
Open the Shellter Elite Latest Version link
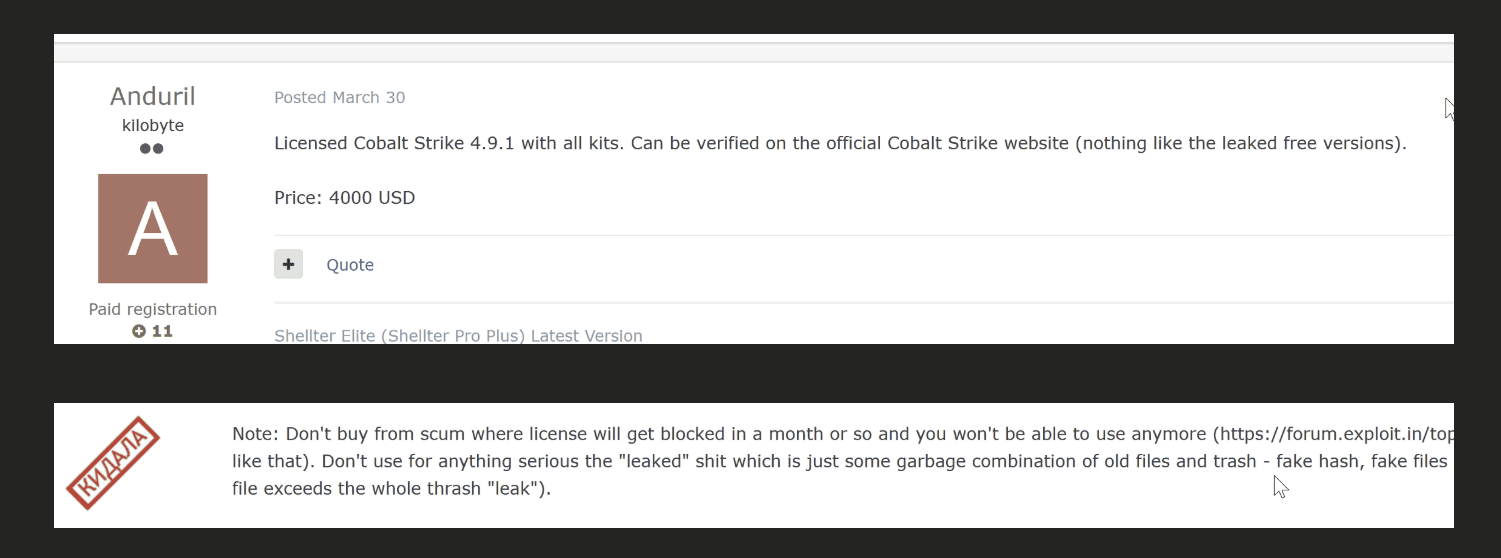458,336
